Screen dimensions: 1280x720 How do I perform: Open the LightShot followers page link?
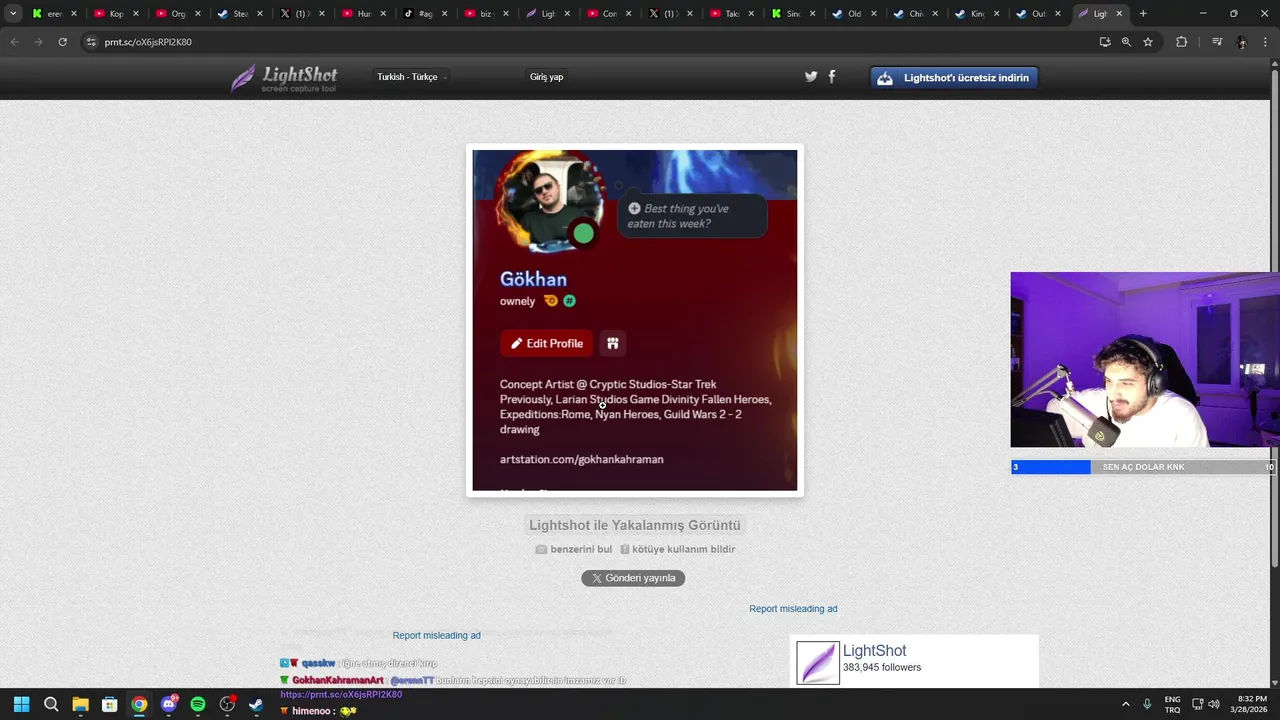pos(874,651)
